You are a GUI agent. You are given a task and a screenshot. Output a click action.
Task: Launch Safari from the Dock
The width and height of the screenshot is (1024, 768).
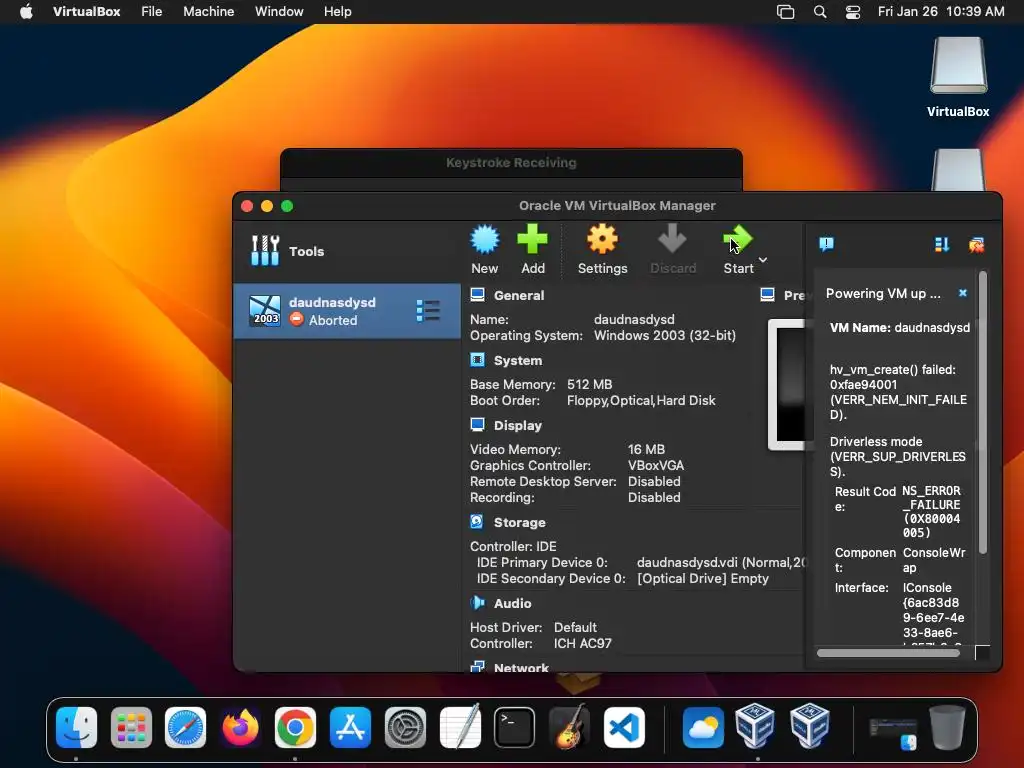click(x=185, y=727)
